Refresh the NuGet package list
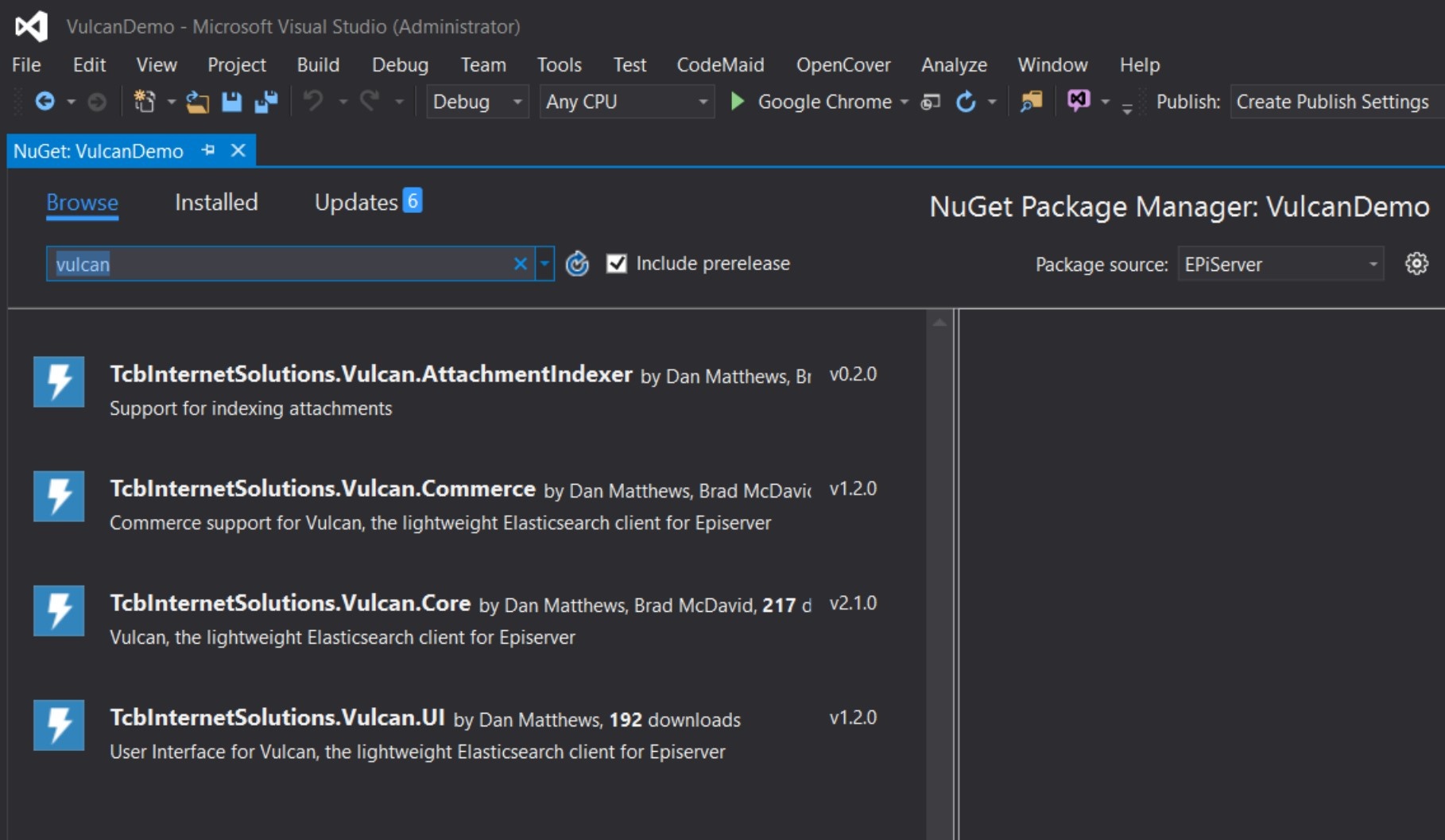 [x=577, y=263]
